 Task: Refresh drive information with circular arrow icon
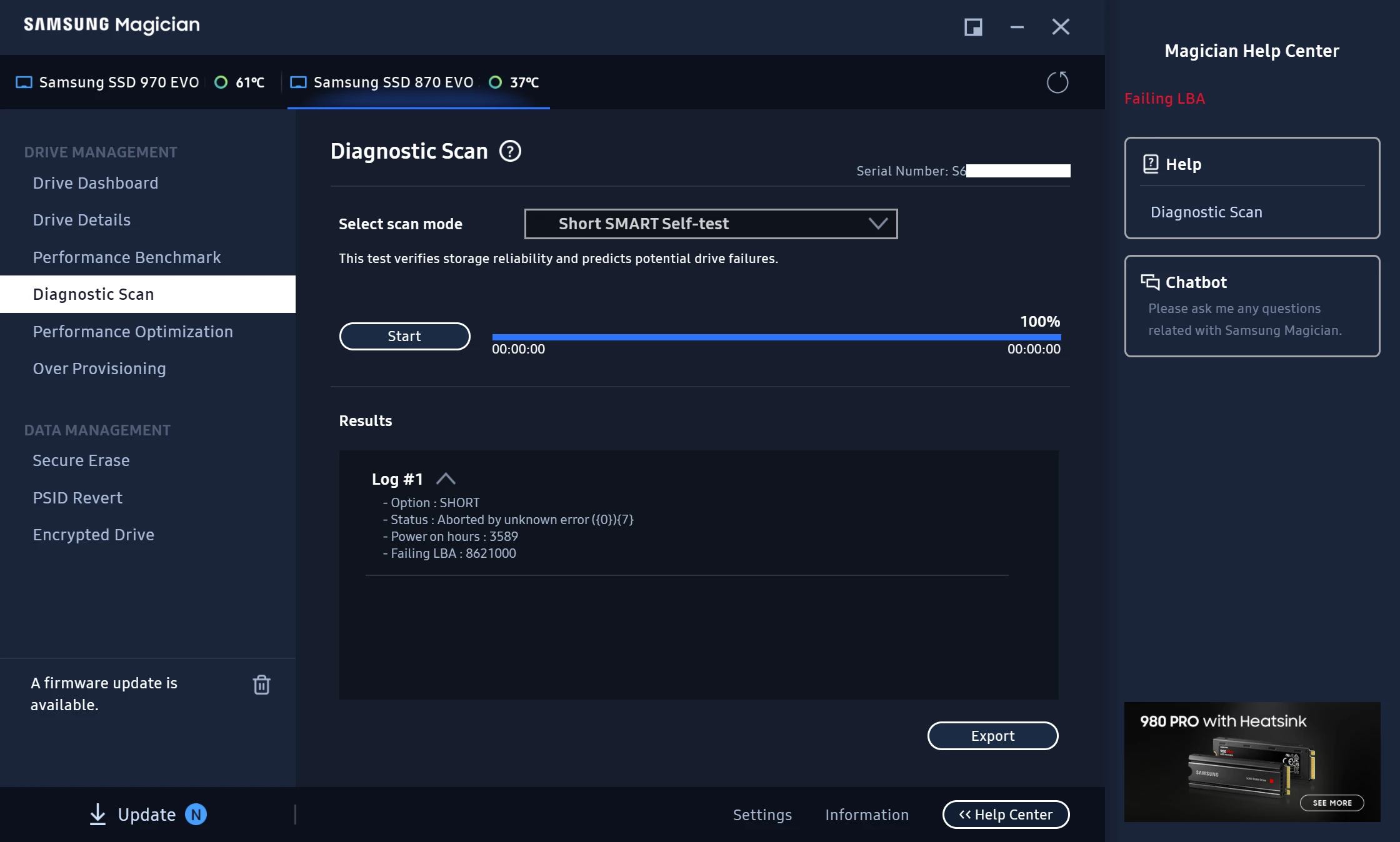[1057, 82]
